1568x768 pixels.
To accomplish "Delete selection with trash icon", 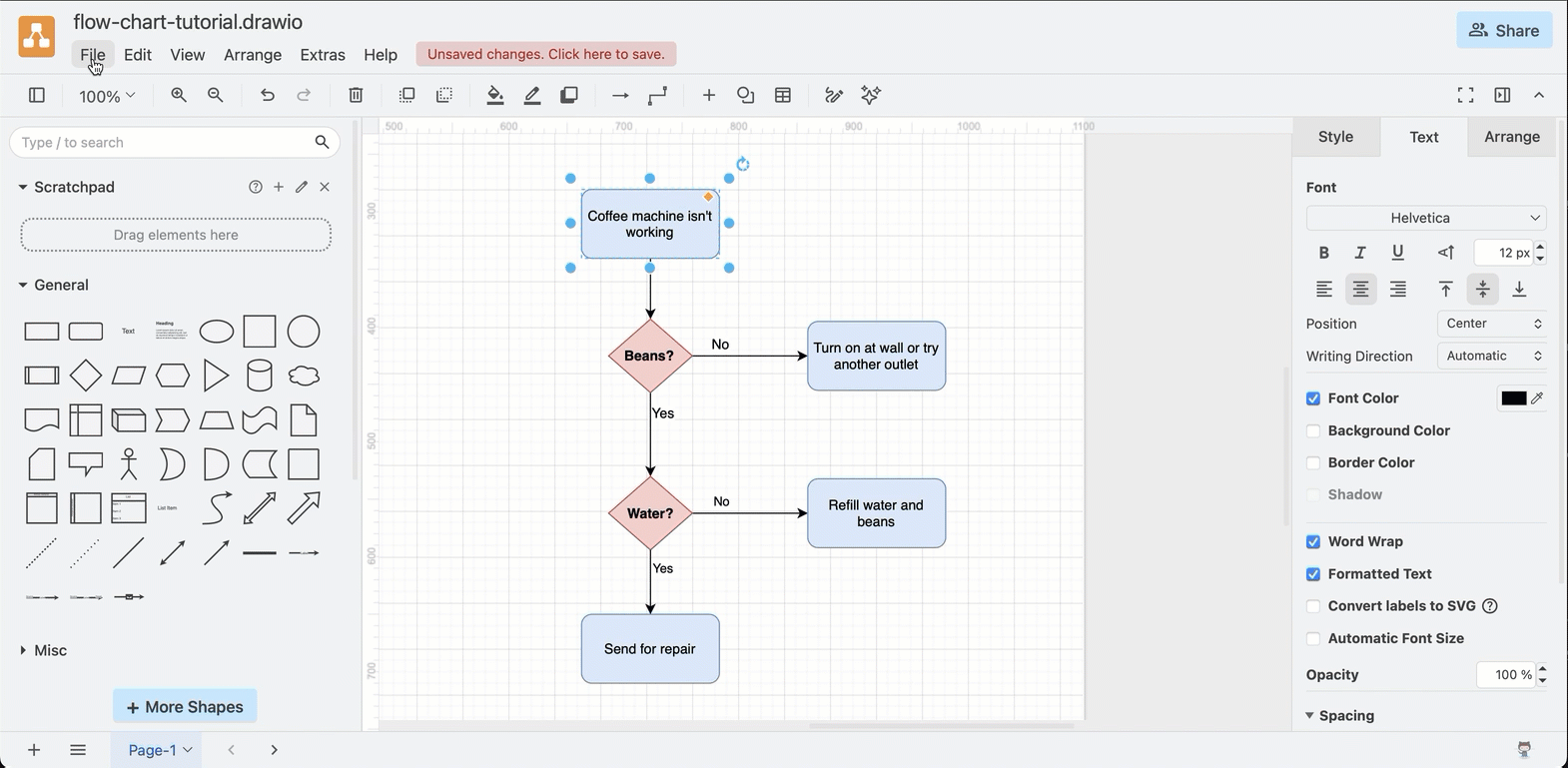I will point(356,95).
